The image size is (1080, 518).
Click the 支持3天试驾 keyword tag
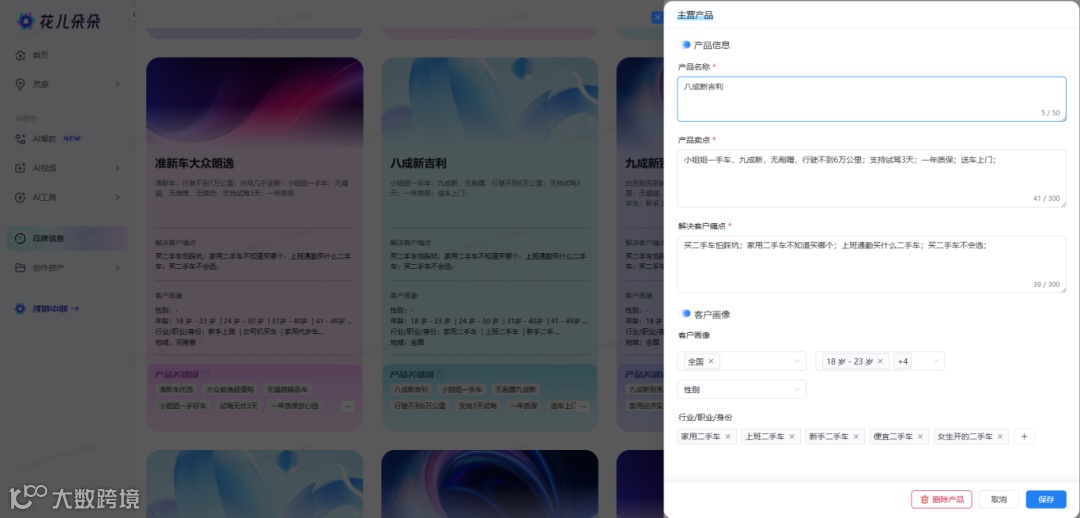(x=477, y=406)
